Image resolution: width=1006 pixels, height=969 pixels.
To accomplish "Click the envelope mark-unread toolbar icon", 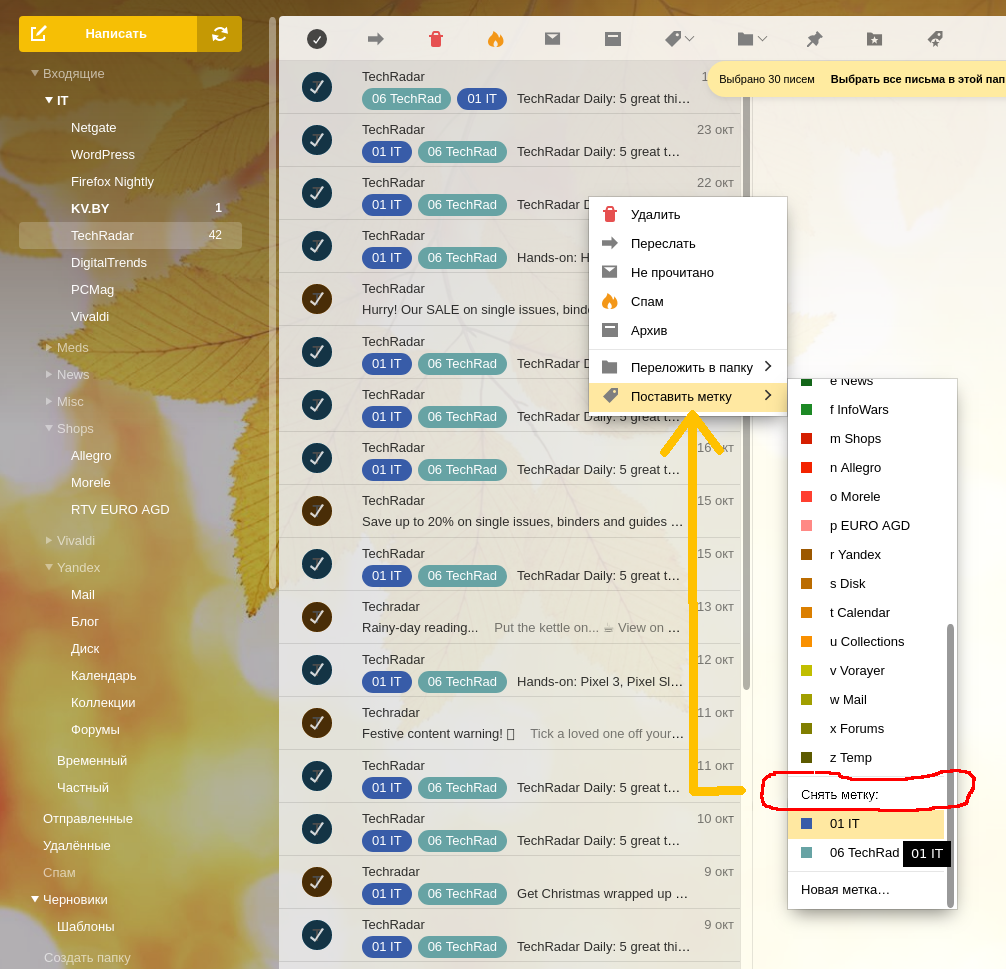I will point(552,39).
